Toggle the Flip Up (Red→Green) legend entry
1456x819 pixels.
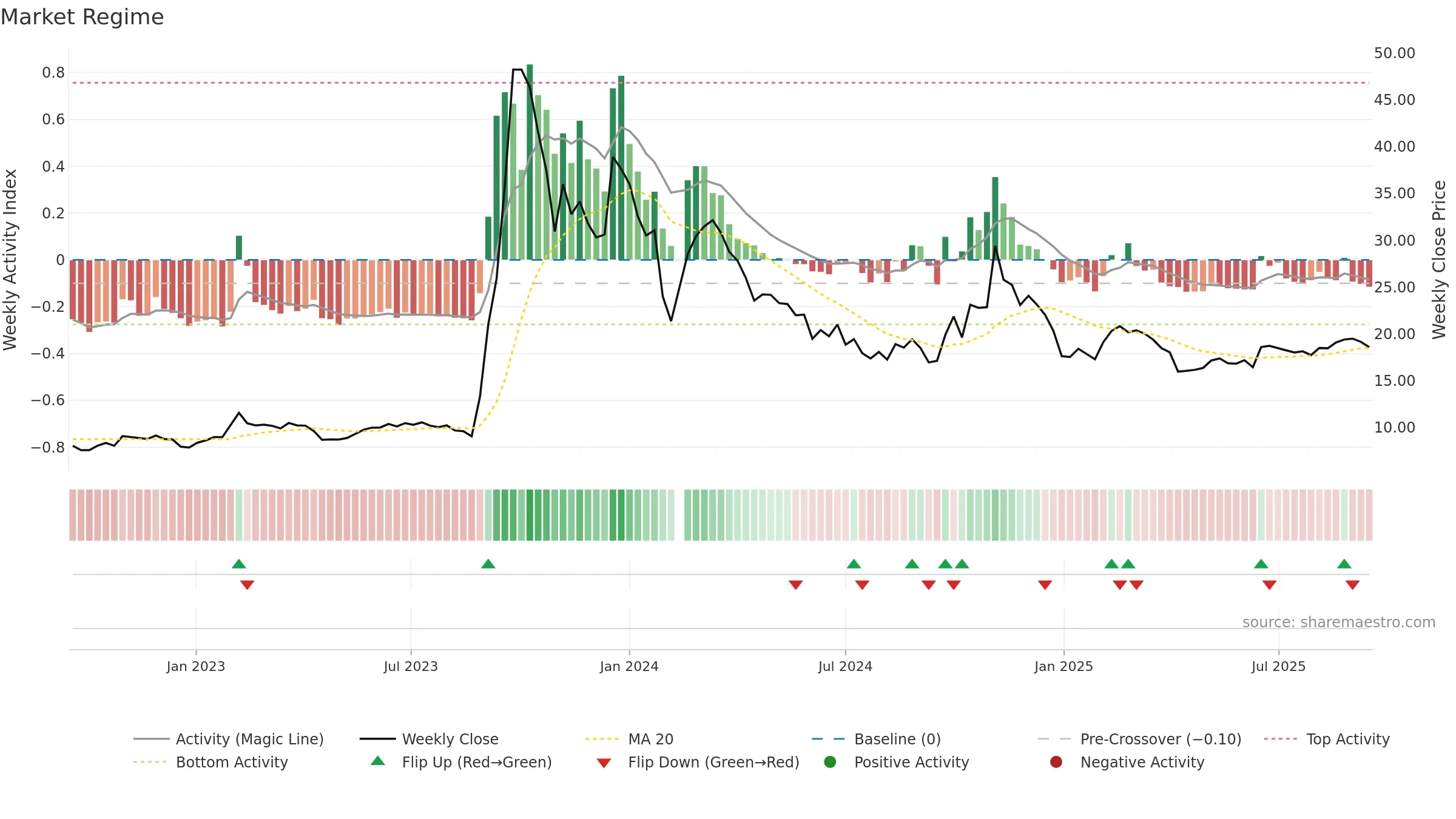tap(462, 762)
